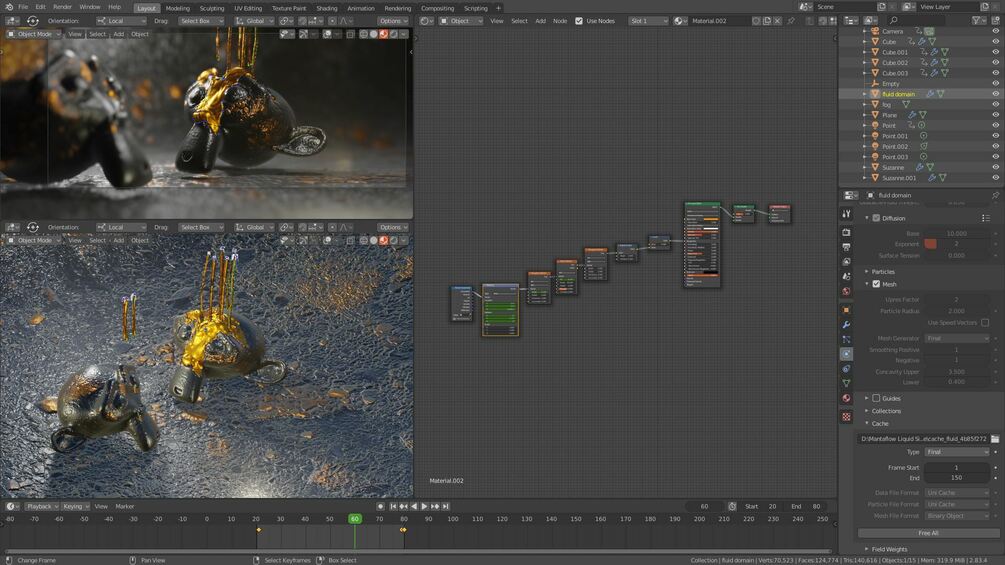Open the View Layer properties tab
The width and height of the screenshot is (1005, 565).
click(846, 262)
